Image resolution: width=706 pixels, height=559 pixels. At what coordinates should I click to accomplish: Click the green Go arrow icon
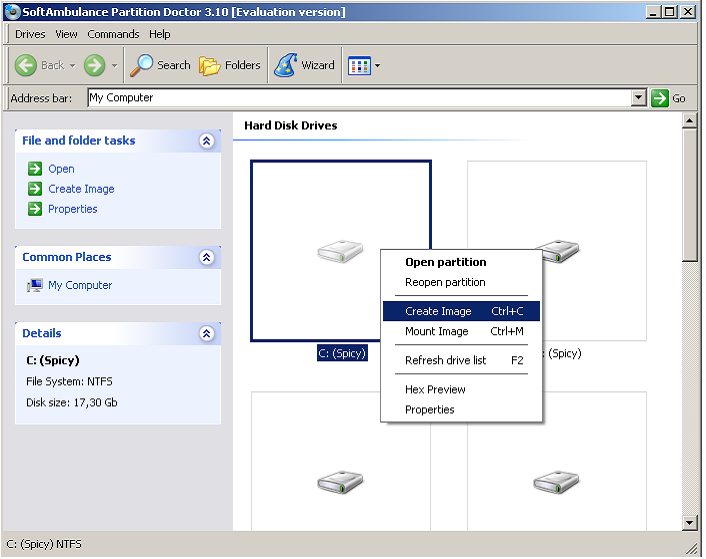click(660, 98)
